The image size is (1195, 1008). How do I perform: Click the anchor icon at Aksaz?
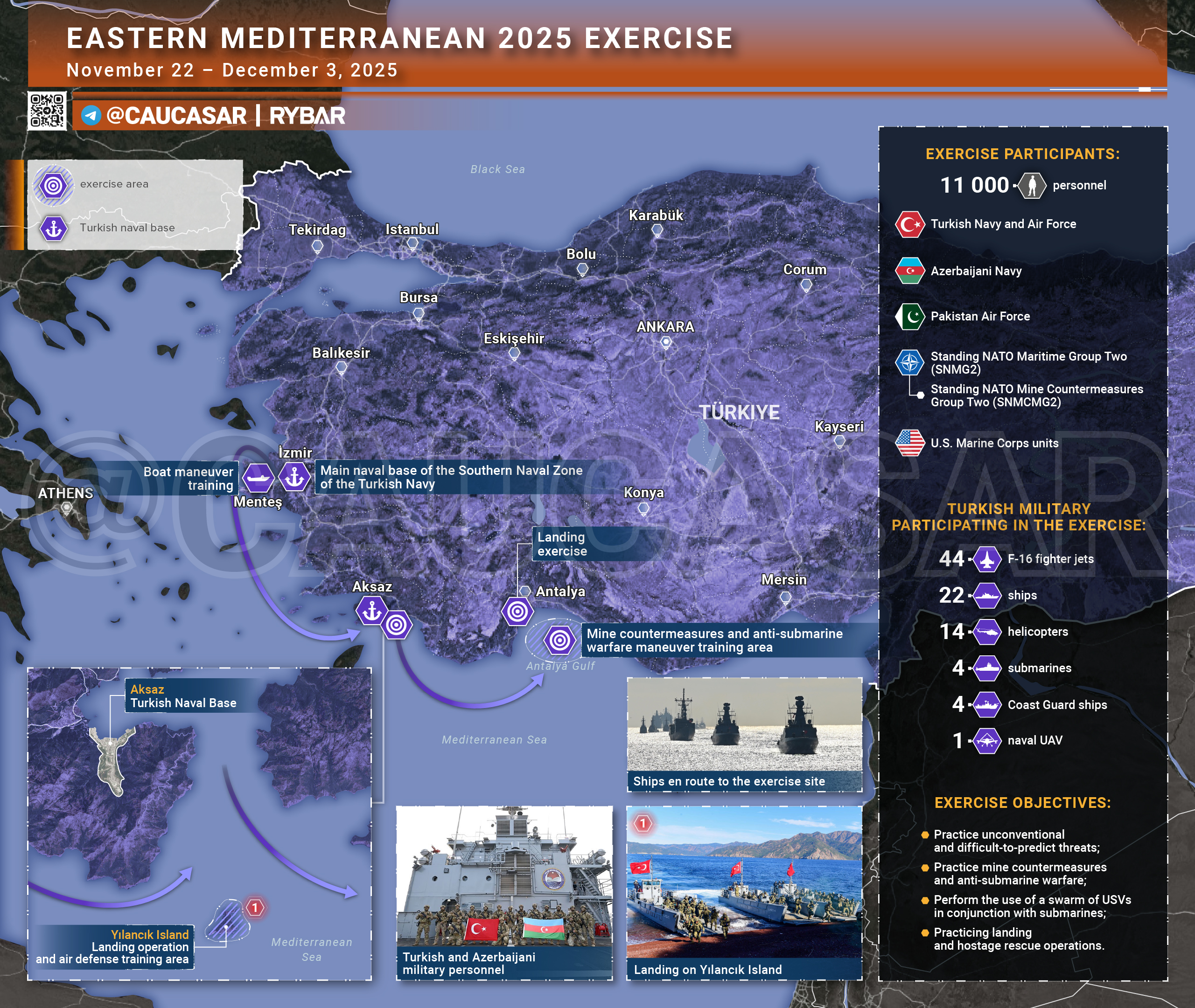click(372, 611)
